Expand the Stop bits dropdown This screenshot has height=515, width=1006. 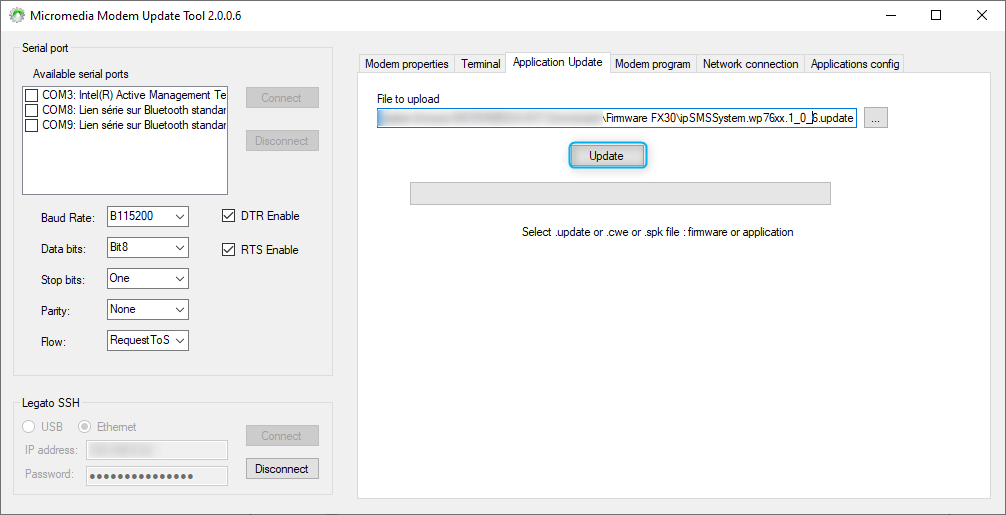[148, 279]
